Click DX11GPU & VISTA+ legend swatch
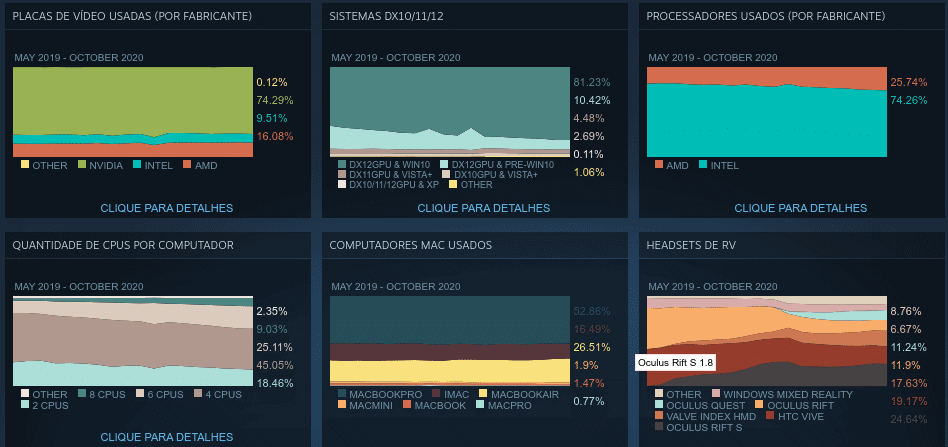Viewport: 948px width, 447px height. 342,174
